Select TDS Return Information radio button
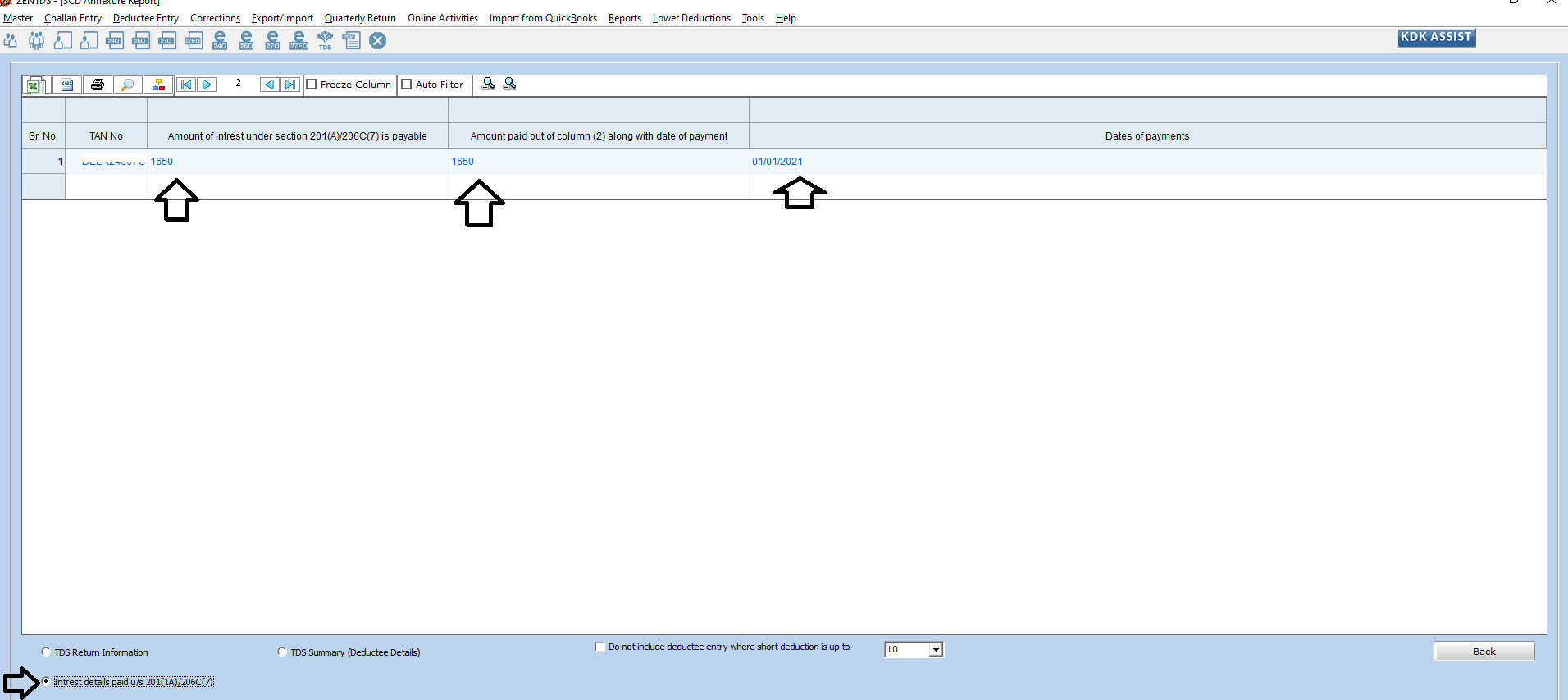Viewport: 1568px width, 700px height. click(x=46, y=652)
